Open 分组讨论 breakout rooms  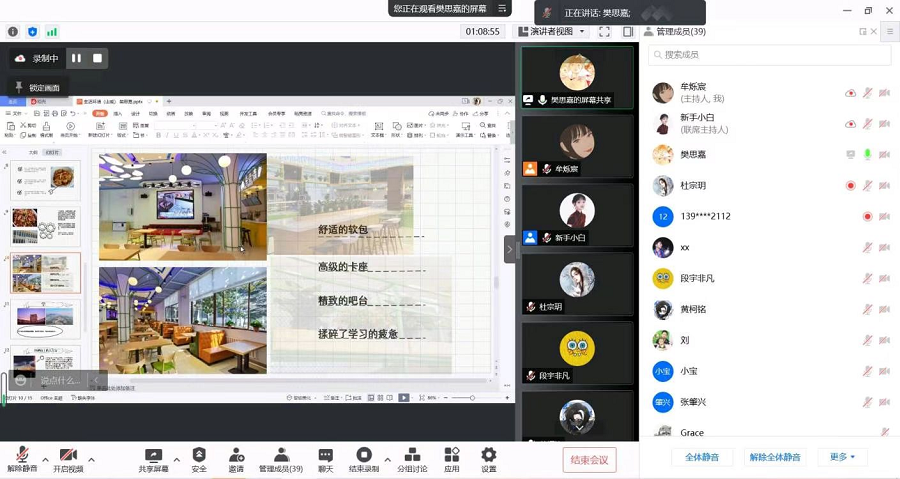click(411, 455)
